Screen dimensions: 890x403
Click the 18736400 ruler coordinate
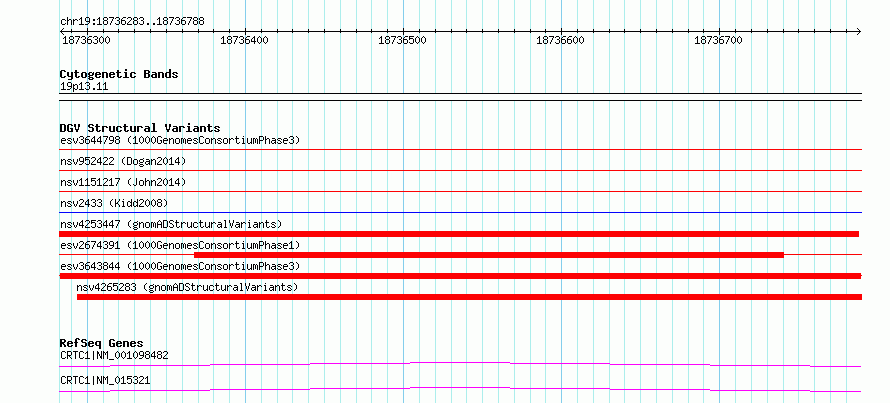pyautogui.click(x=244, y=40)
